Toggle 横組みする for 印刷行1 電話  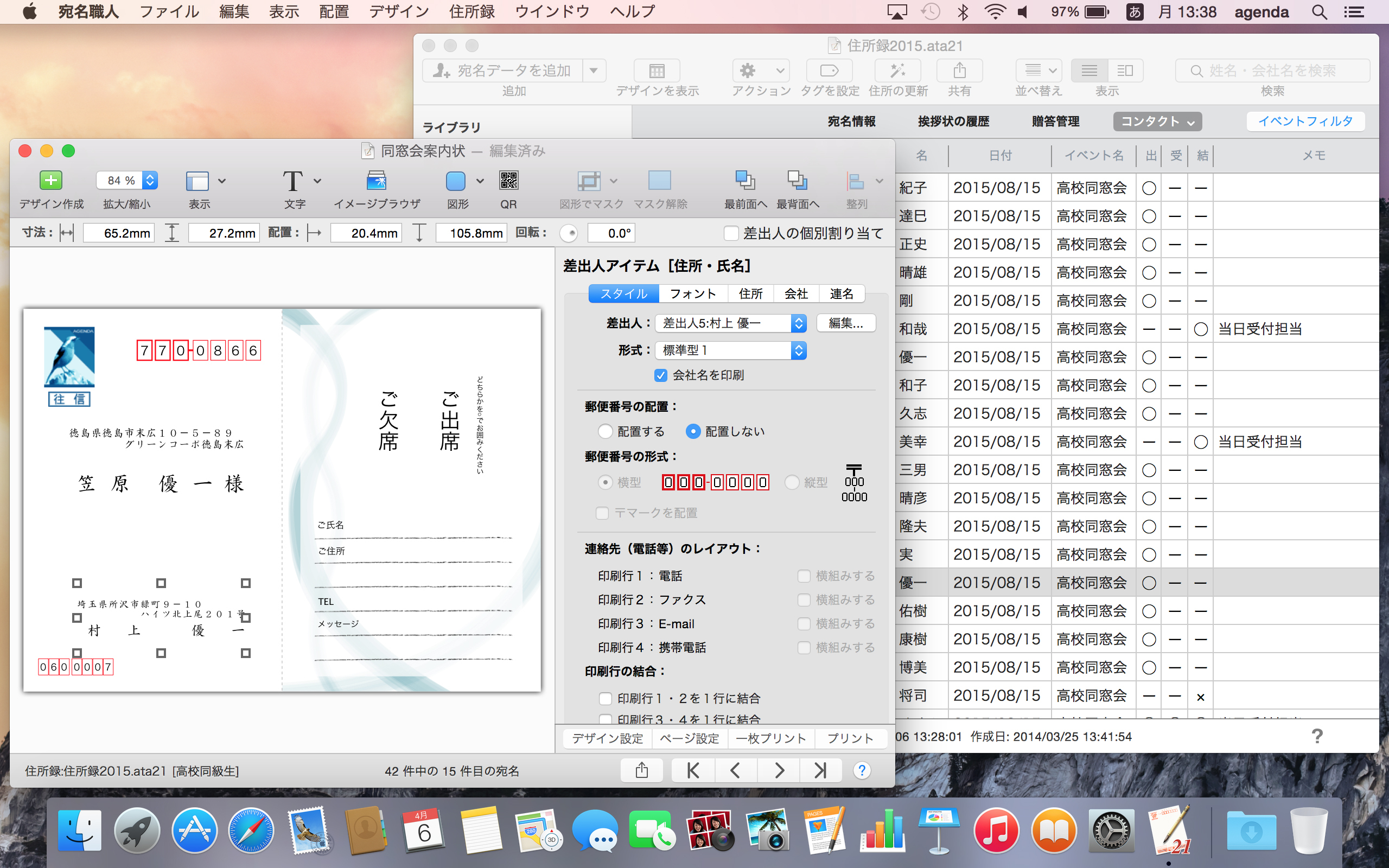point(804,576)
